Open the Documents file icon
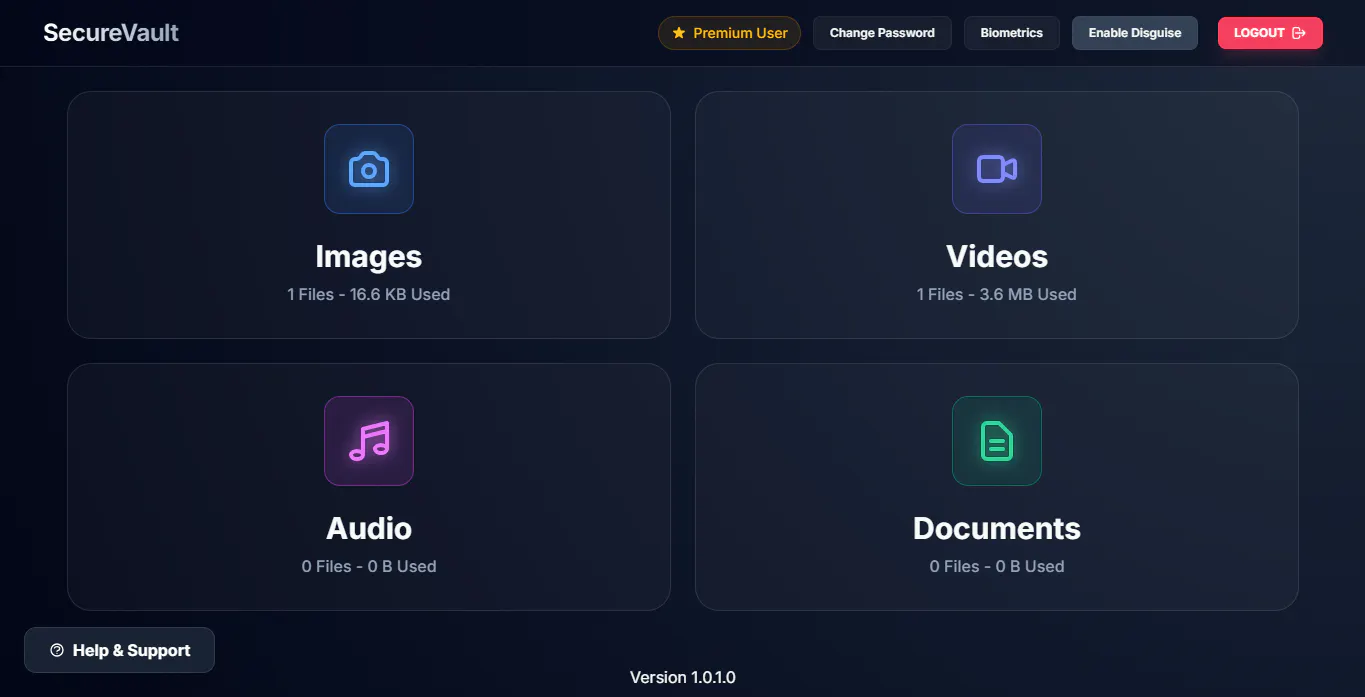Screen dimensions: 1365x697 [x=997, y=441]
